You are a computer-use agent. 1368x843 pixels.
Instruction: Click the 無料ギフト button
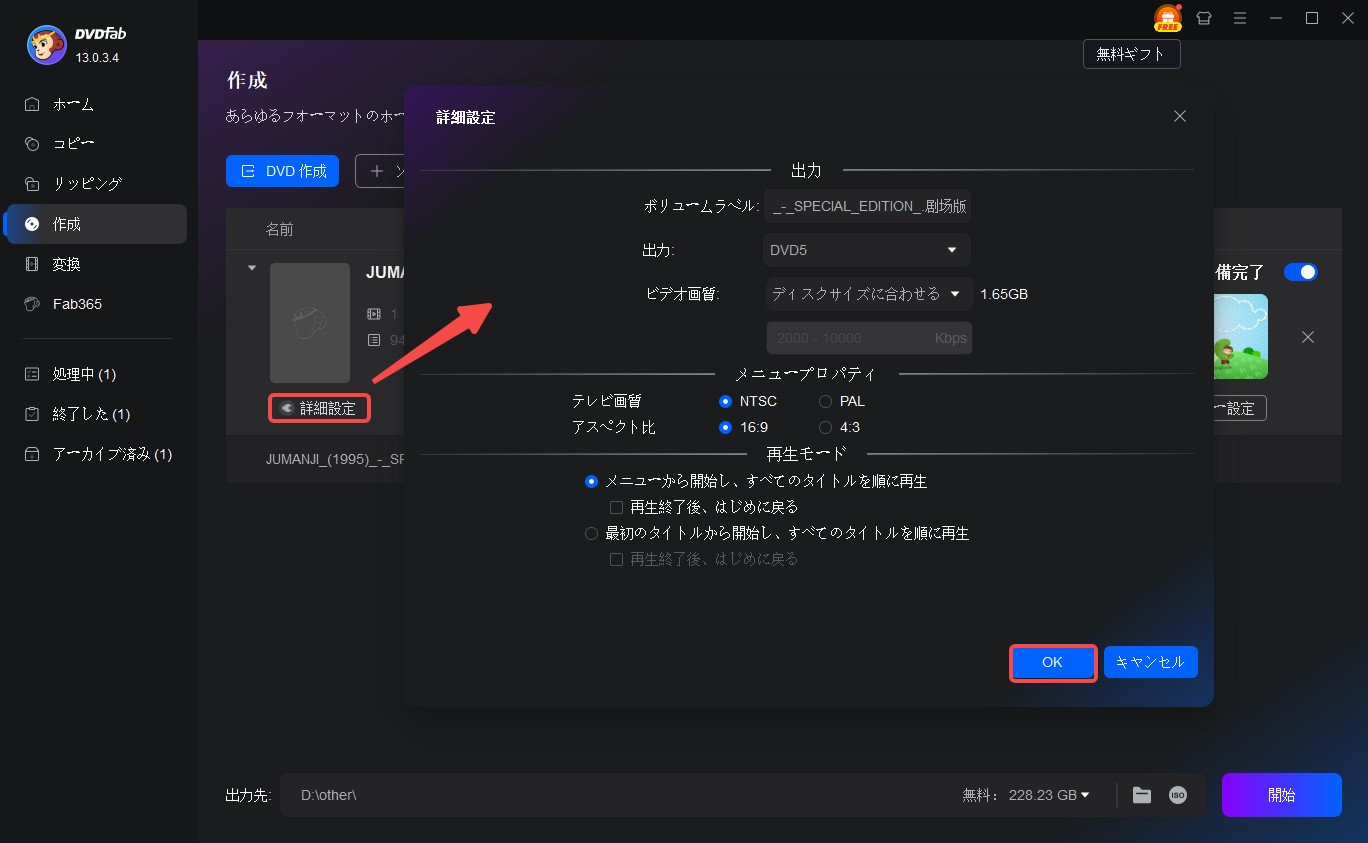tap(1131, 54)
